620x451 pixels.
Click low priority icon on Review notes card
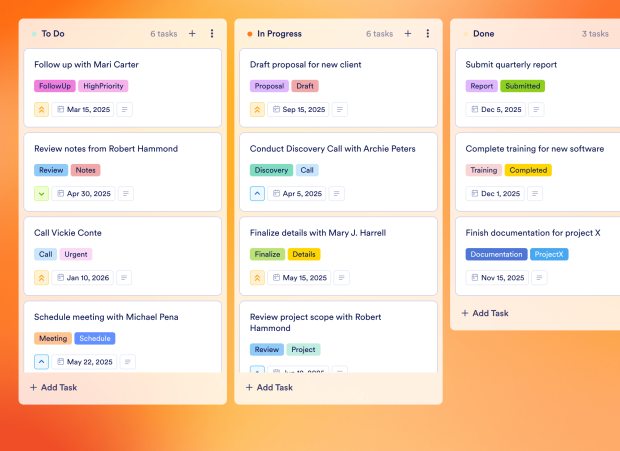pos(42,193)
